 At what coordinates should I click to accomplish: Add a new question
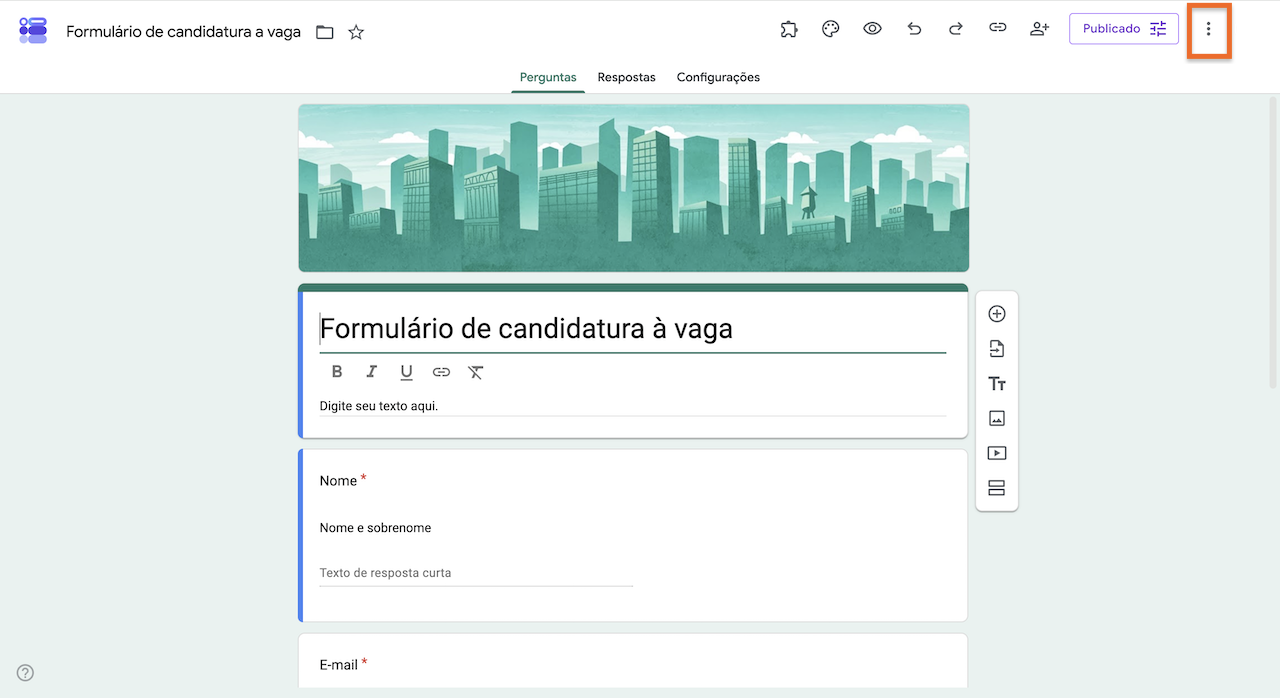pos(996,314)
